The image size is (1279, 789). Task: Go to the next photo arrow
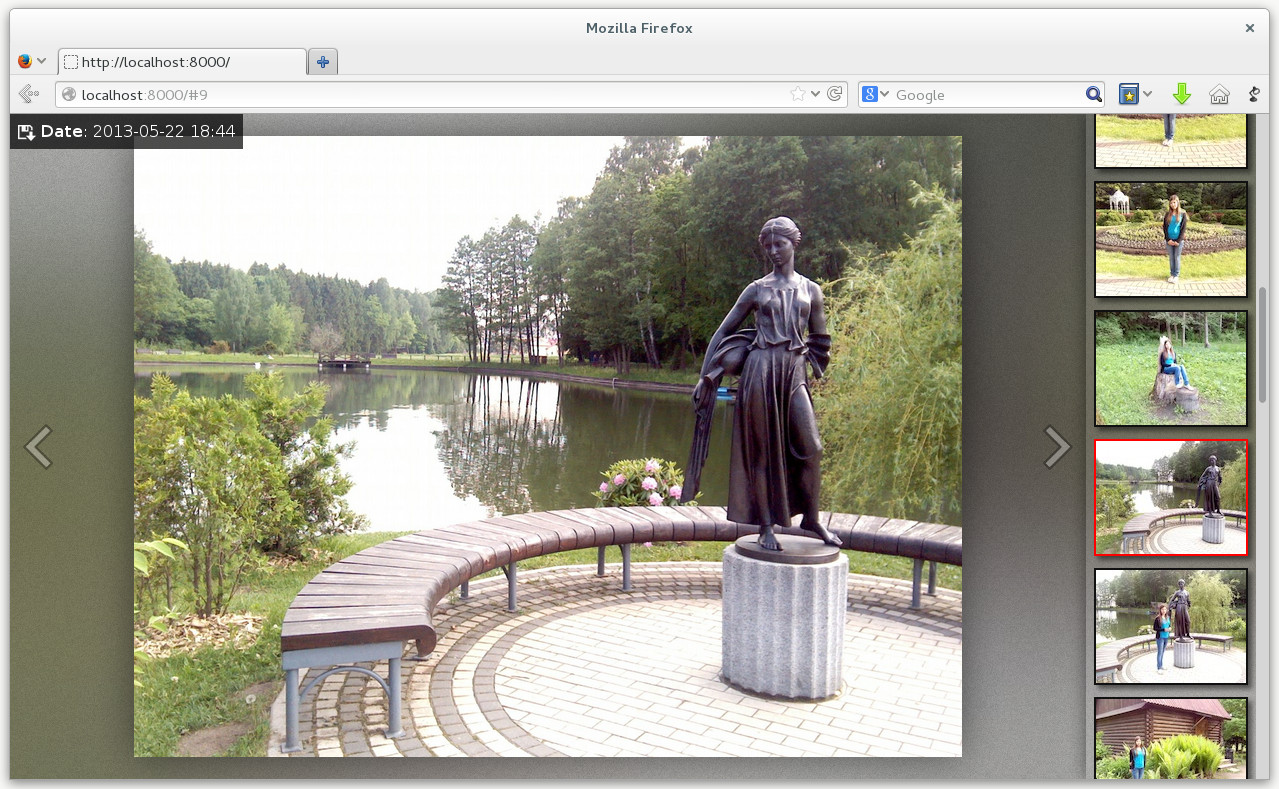tap(1057, 447)
